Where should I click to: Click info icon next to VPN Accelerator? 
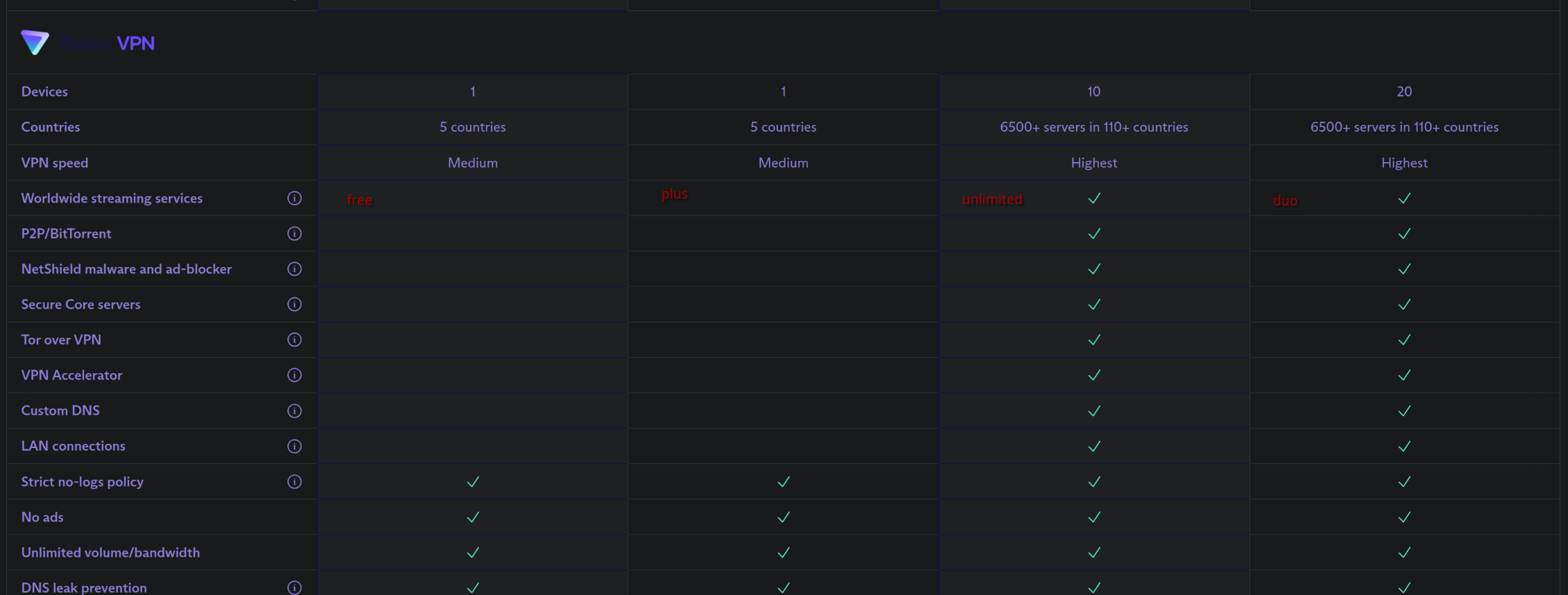click(x=294, y=375)
